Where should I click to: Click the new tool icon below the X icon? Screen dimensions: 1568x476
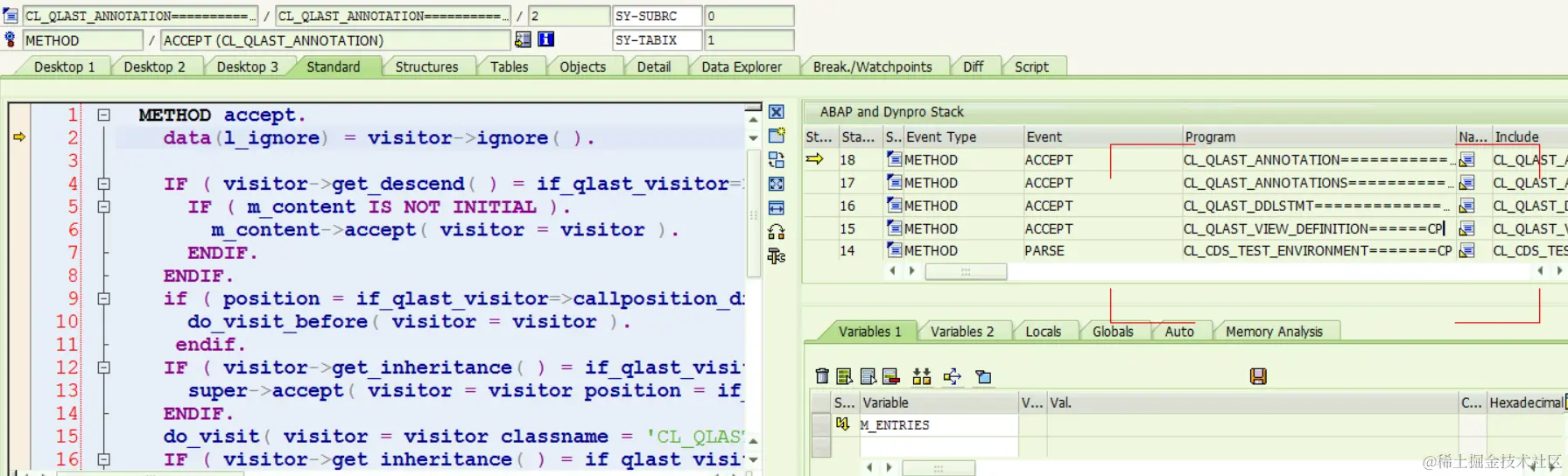tap(776, 136)
